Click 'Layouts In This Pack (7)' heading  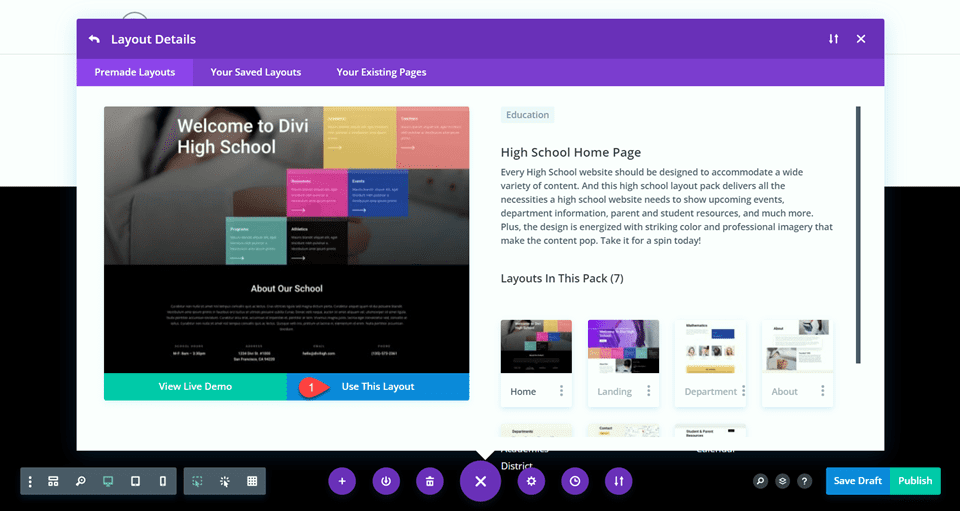click(x=562, y=278)
